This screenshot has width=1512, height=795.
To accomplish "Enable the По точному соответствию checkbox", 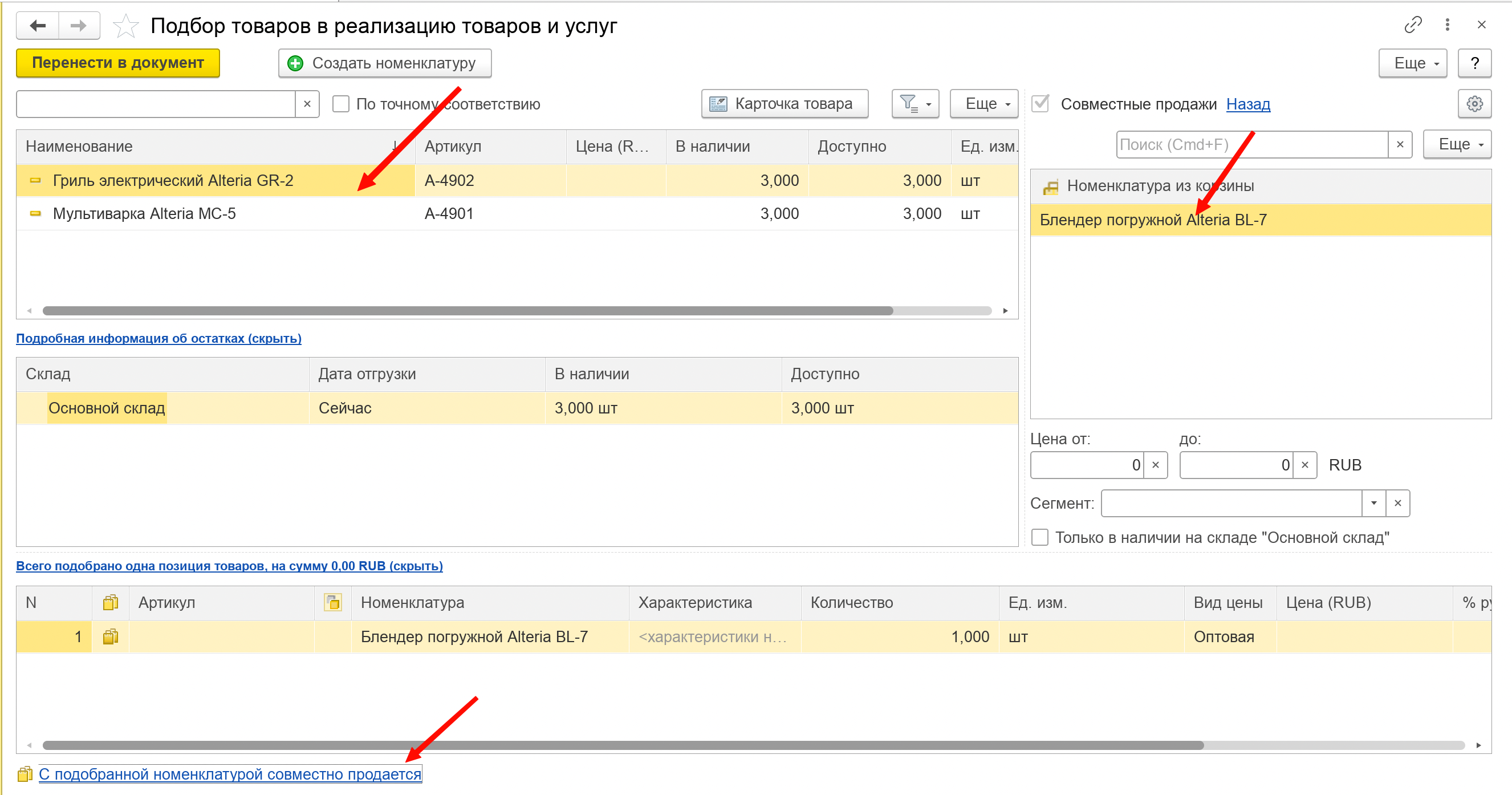I will [340, 104].
